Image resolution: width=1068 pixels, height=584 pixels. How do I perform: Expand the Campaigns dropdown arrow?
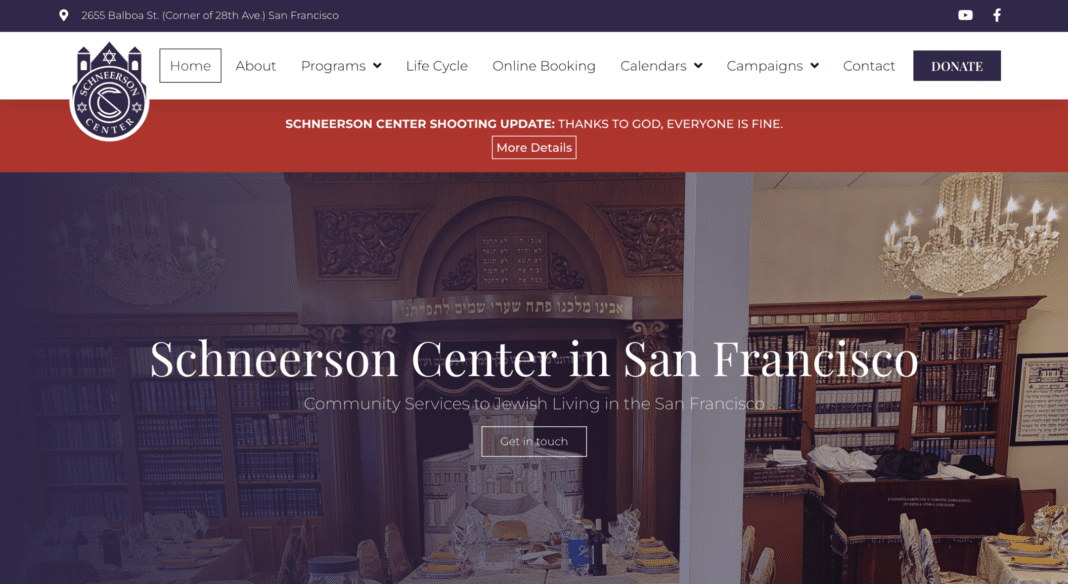click(x=815, y=66)
